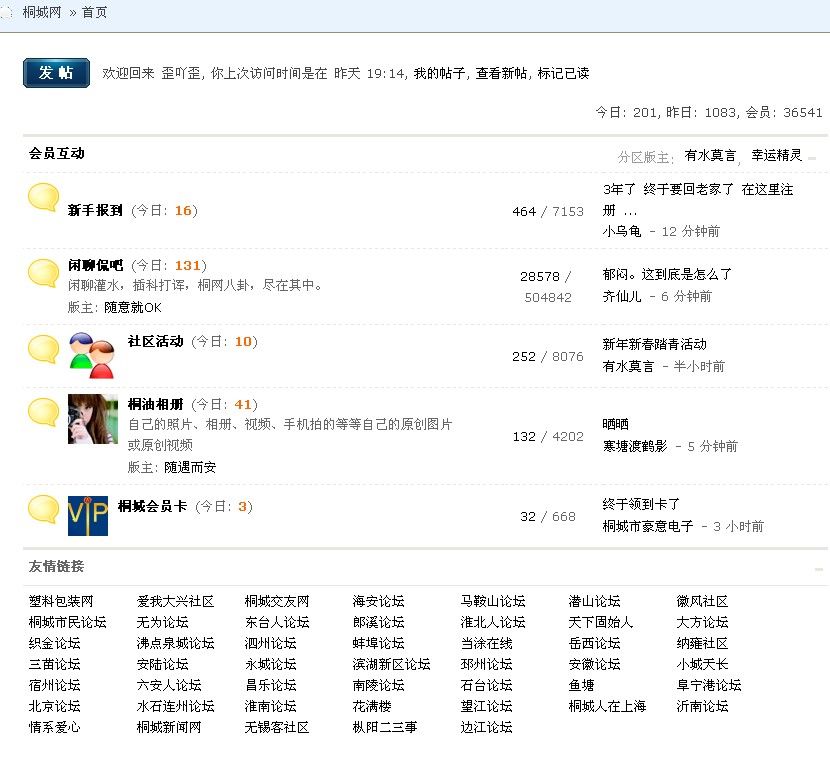
Task: Click the speech bubble icon in 桐城会员卡 row
Action: coord(43,509)
